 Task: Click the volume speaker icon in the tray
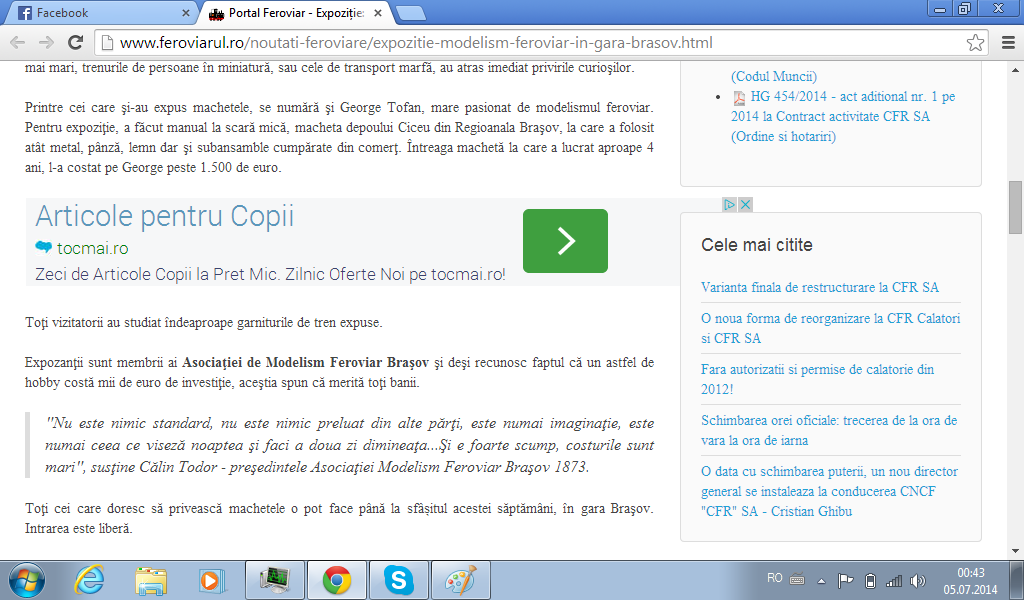point(918,580)
